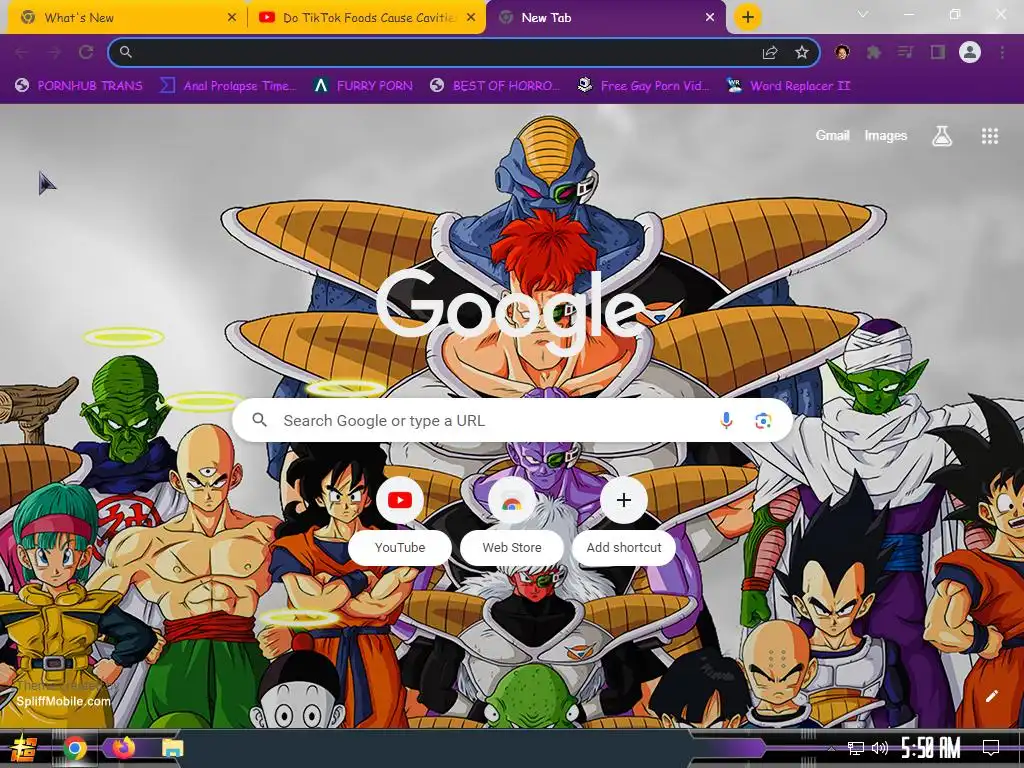Open File Explorer from the taskbar

click(172, 748)
